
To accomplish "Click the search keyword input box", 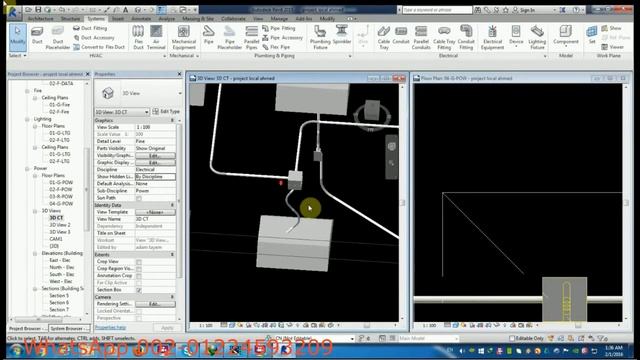I will pos(437,10).
